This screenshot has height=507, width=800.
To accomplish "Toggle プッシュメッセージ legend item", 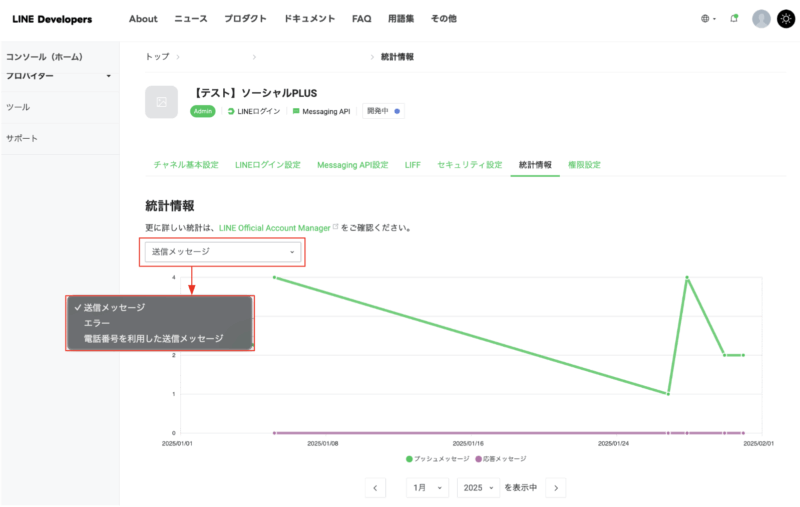I will pyautogui.click(x=437, y=459).
